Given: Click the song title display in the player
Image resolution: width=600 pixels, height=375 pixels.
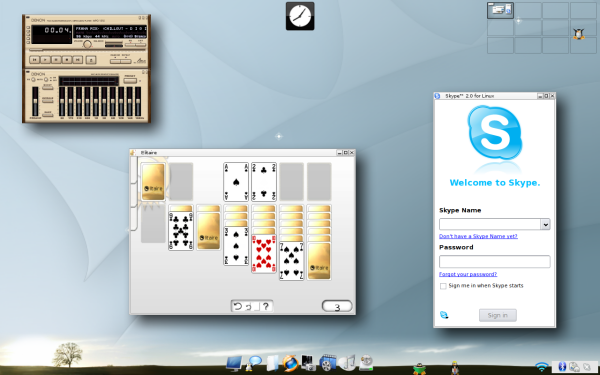Looking at the screenshot, I should coord(110,29).
